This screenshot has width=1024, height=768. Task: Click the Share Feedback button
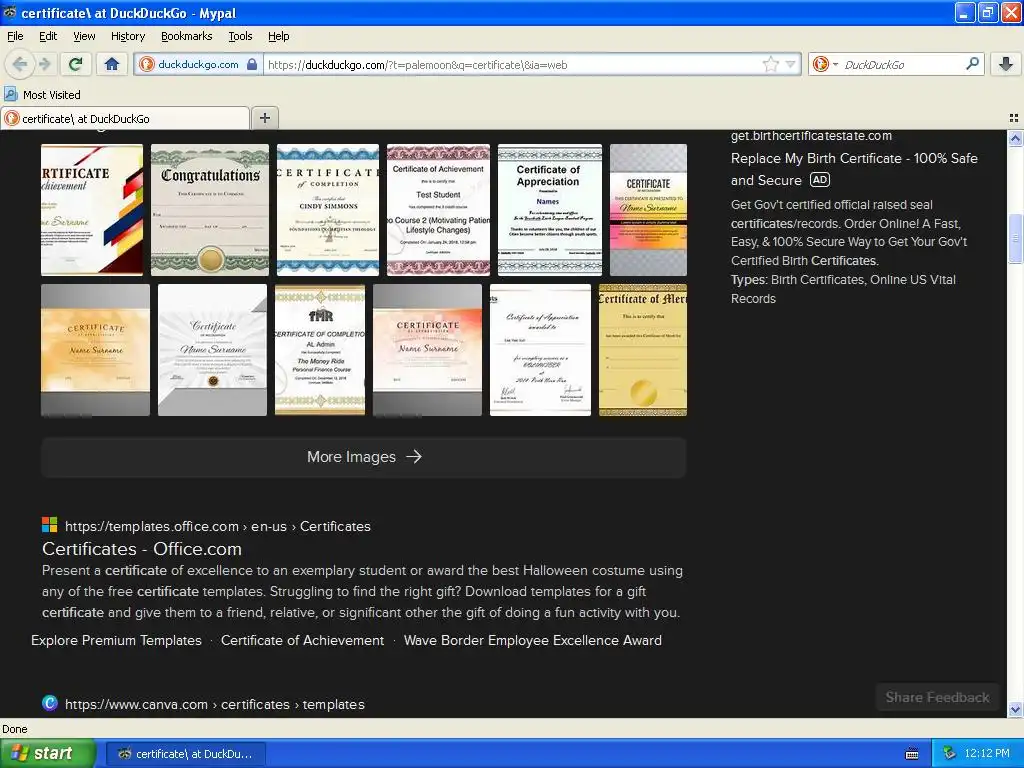[937, 697]
